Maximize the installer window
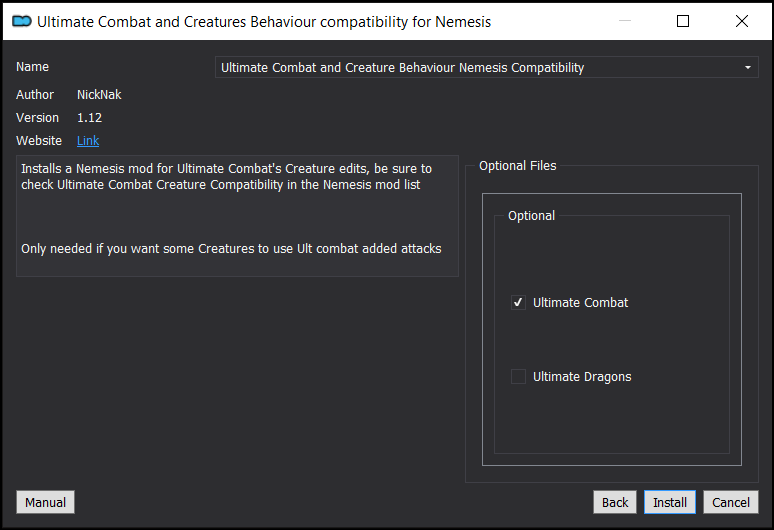Screen dimensions: 774x530 [x=683, y=21]
